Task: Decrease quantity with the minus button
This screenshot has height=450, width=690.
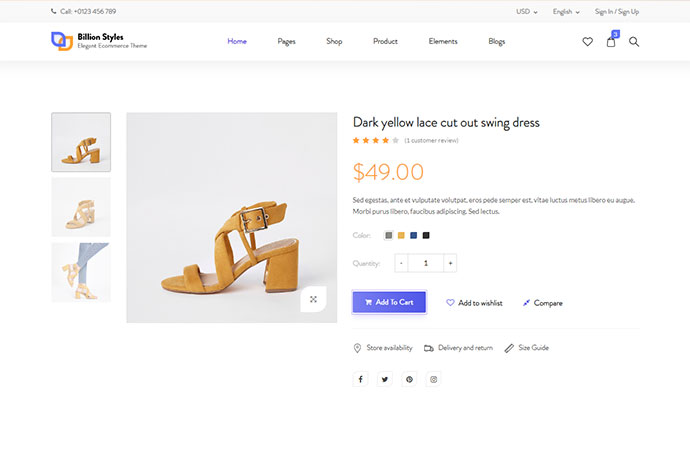Action: click(x=401, y=263)
